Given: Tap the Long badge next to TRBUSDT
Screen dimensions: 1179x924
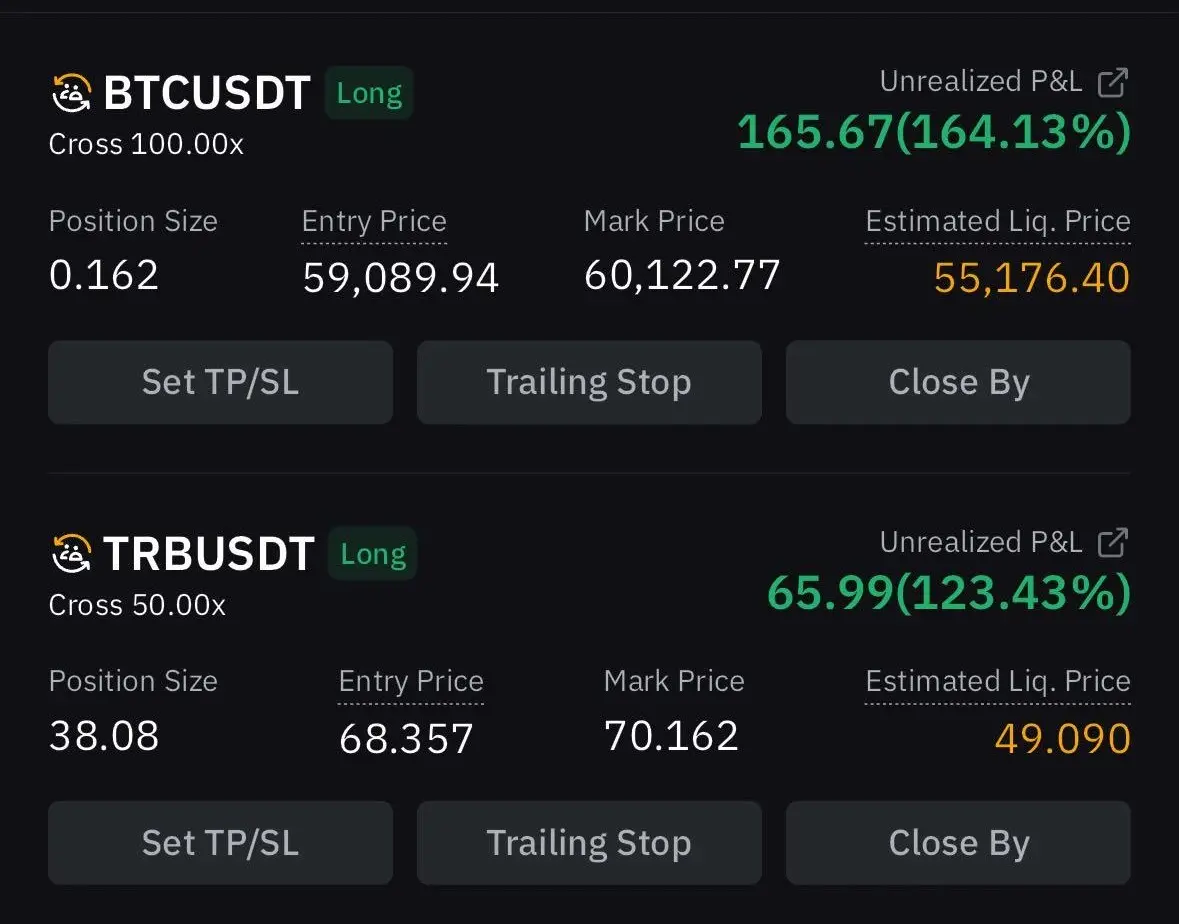Looking at the screenshot, I should click(373, 553).
